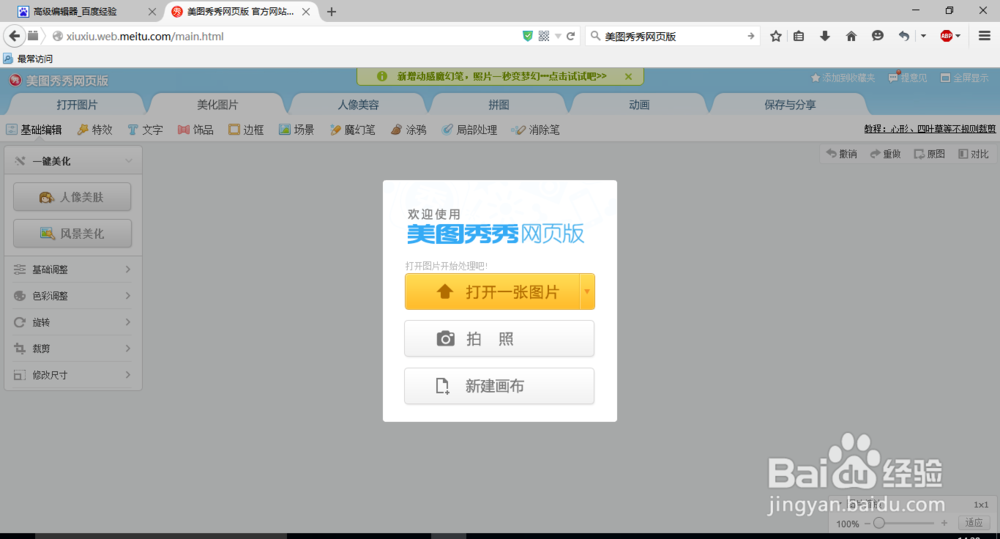Open the 场景 scene tool
This screenshot has width=1000, height=539.
click(297, 129)
